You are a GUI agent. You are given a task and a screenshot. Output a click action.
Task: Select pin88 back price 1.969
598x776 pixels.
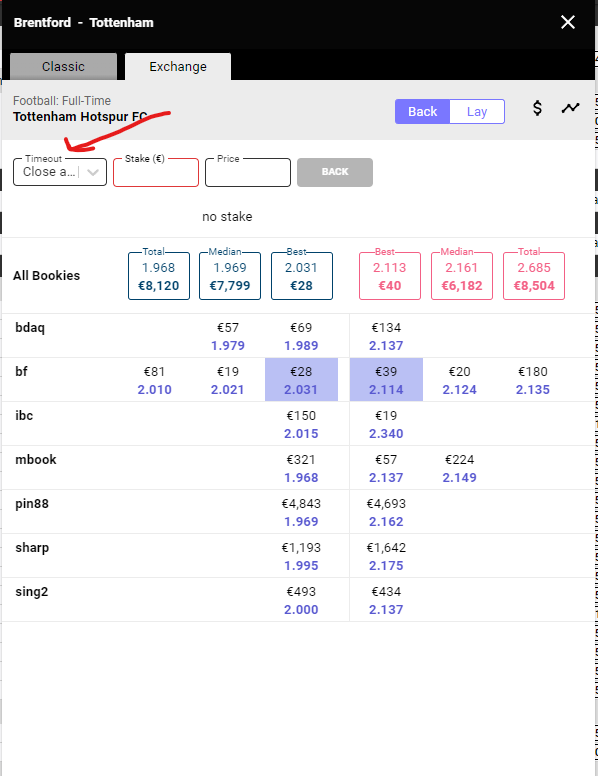(x=301, y=513)
